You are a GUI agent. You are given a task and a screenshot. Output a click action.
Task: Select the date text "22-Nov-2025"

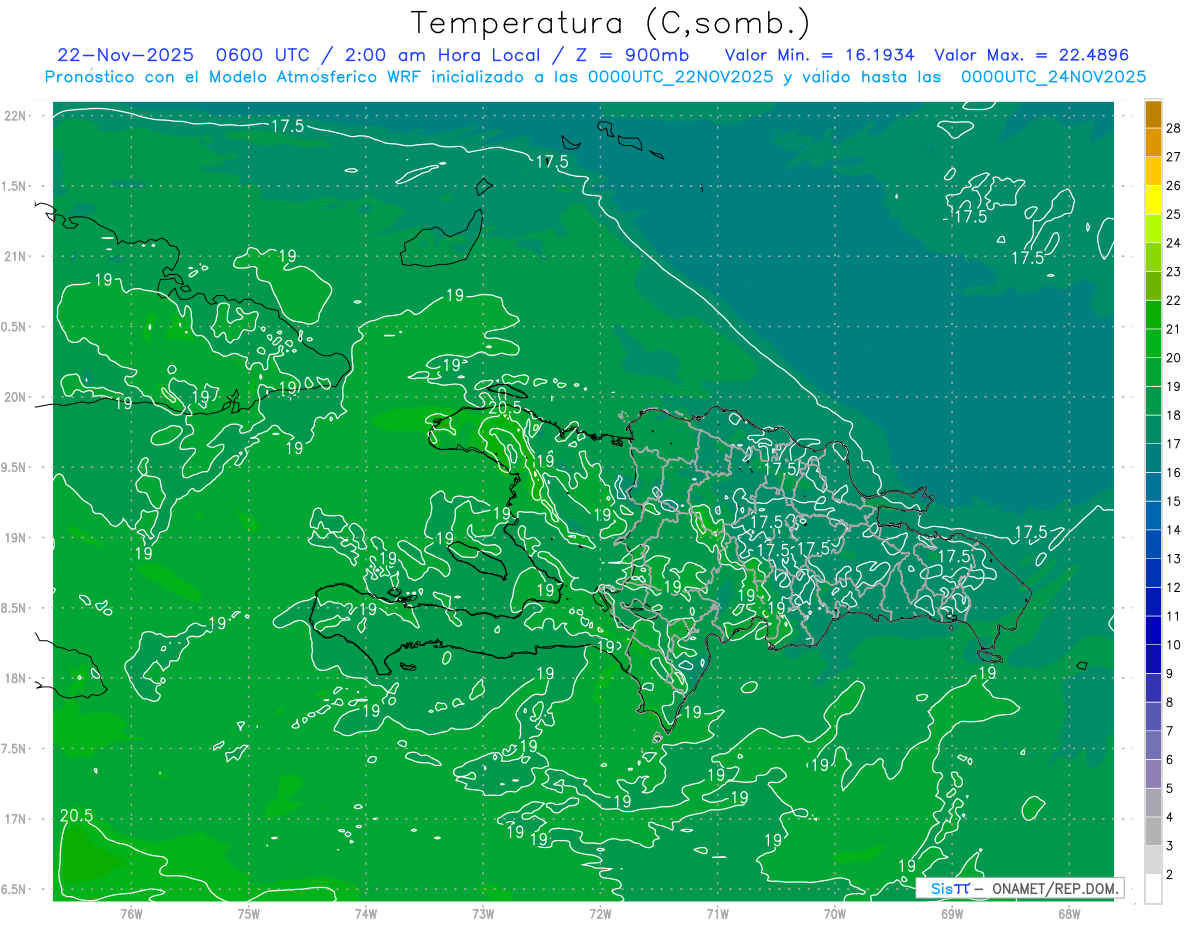tap(125, 55)
